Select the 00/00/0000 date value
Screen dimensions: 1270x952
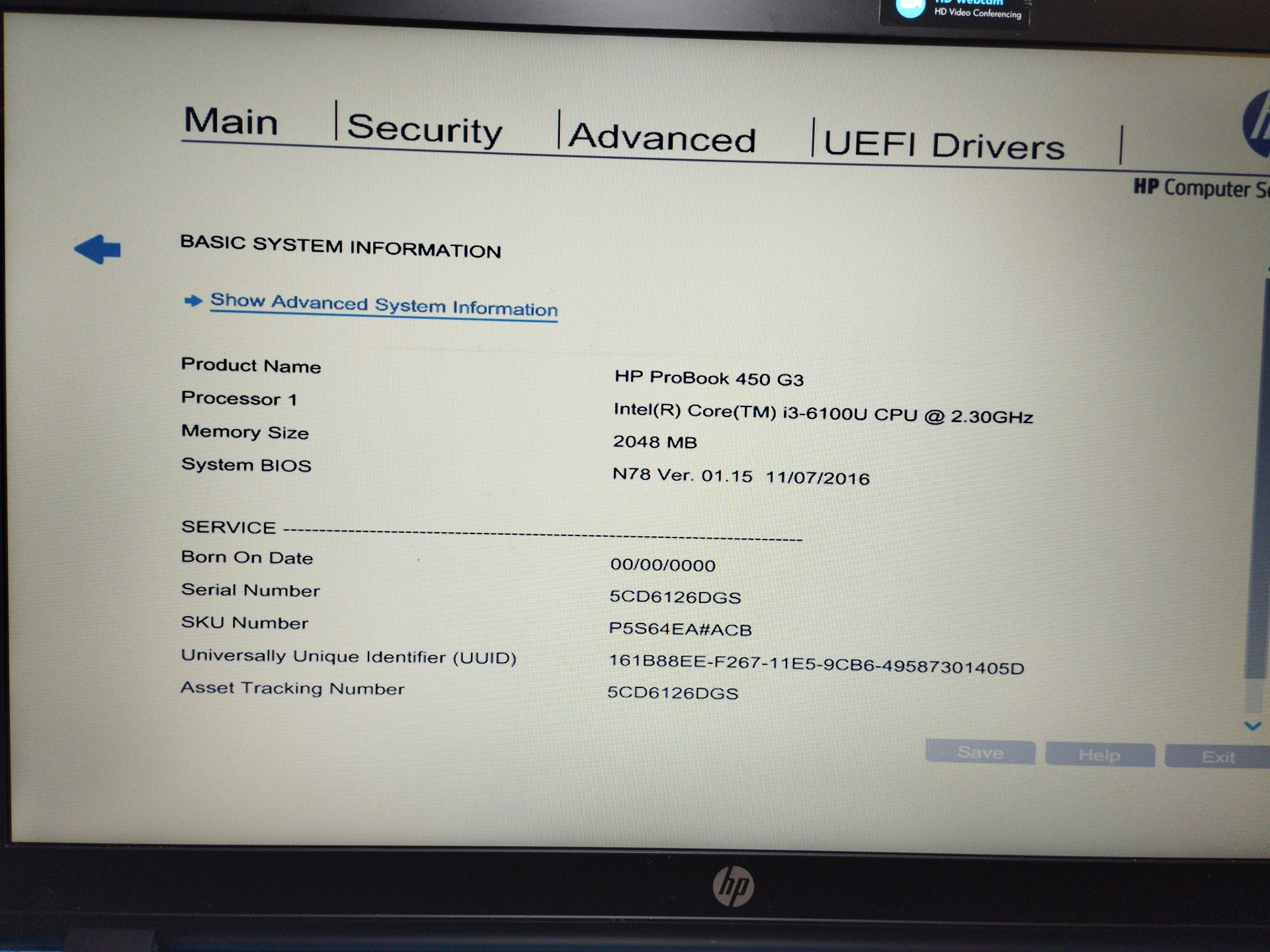click(663, 565)
